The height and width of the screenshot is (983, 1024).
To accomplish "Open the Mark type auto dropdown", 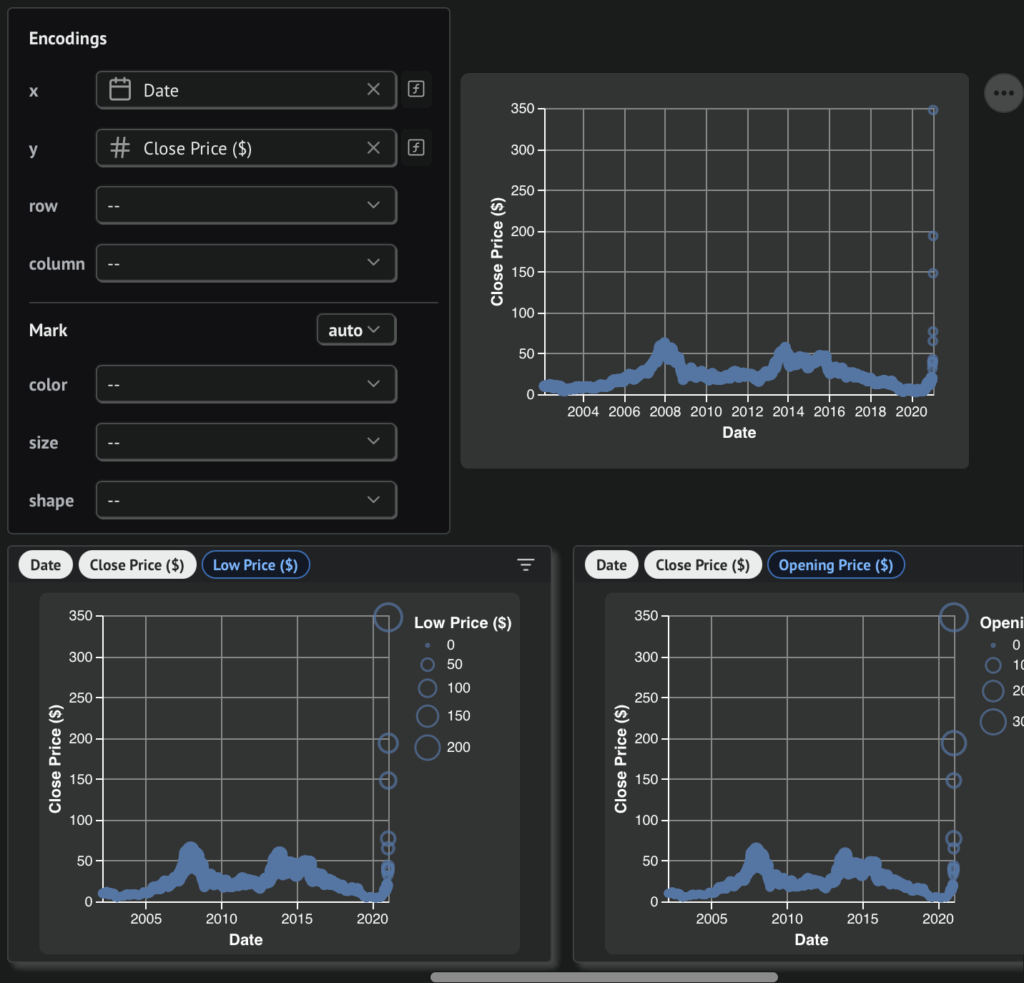I will [x=355, y=330].
